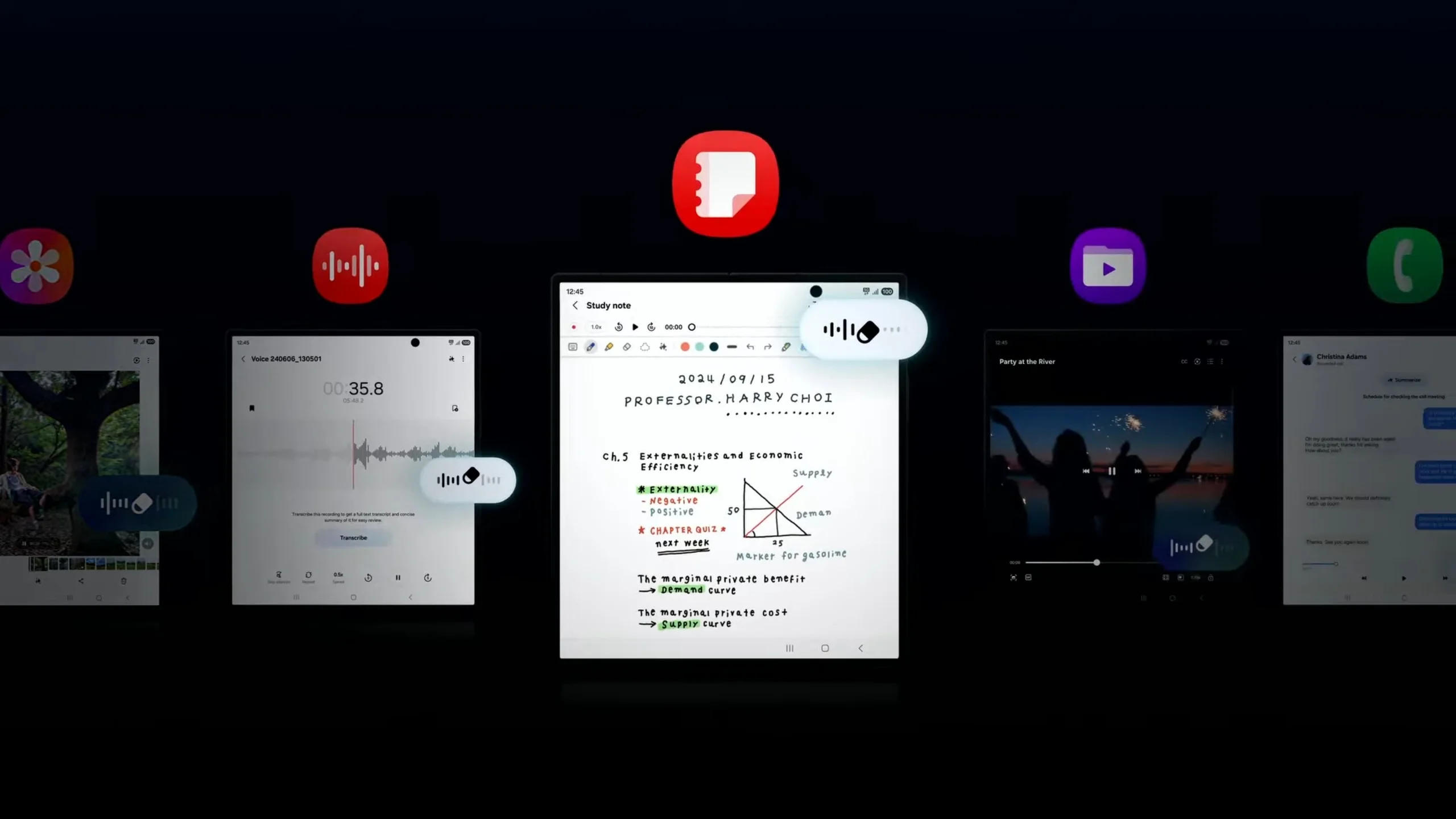Image resolution: width=1456 pixels, height=819 pixels.
Task: Toggle CC captions in Party at the River
Action: (1184, 362)
